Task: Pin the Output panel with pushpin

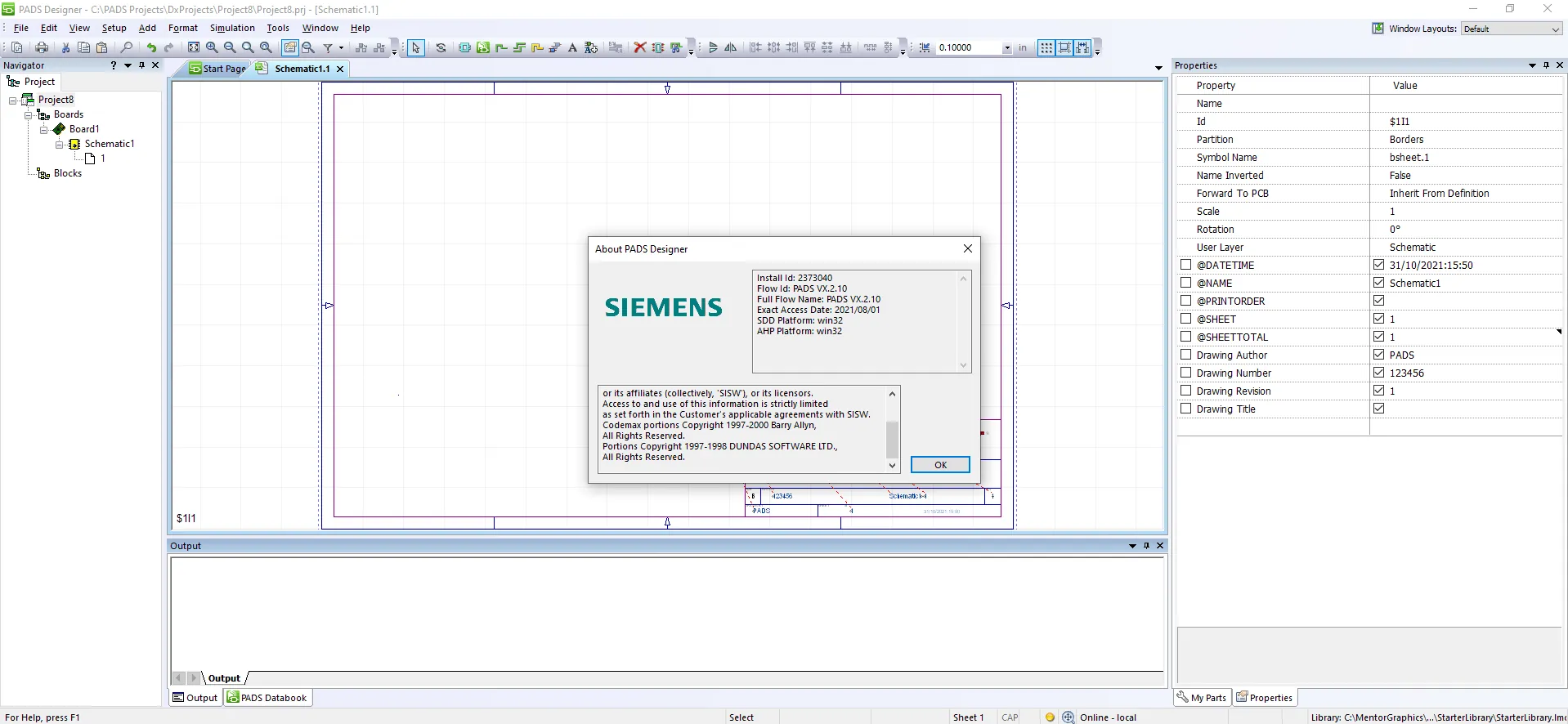Action: (1146, 546)
